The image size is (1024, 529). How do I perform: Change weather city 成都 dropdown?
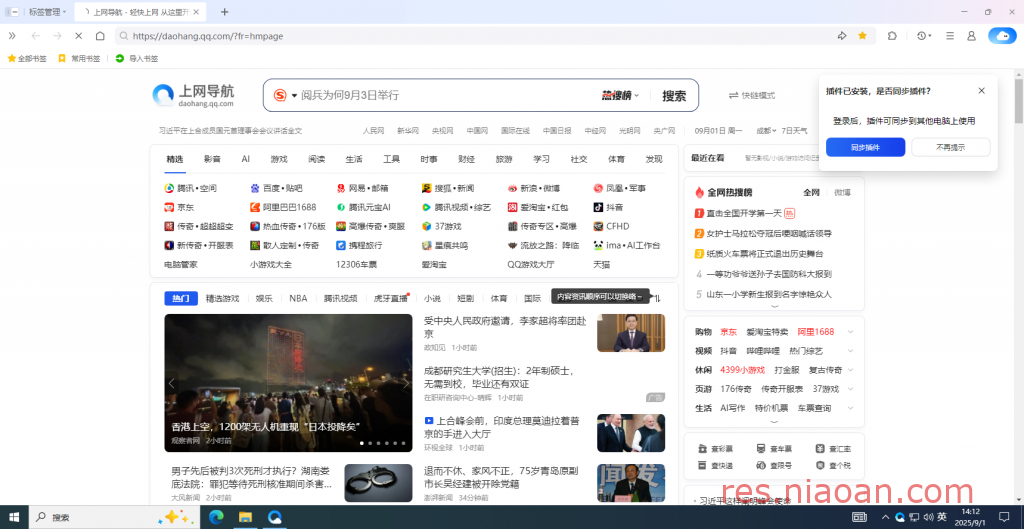point(766,131)
